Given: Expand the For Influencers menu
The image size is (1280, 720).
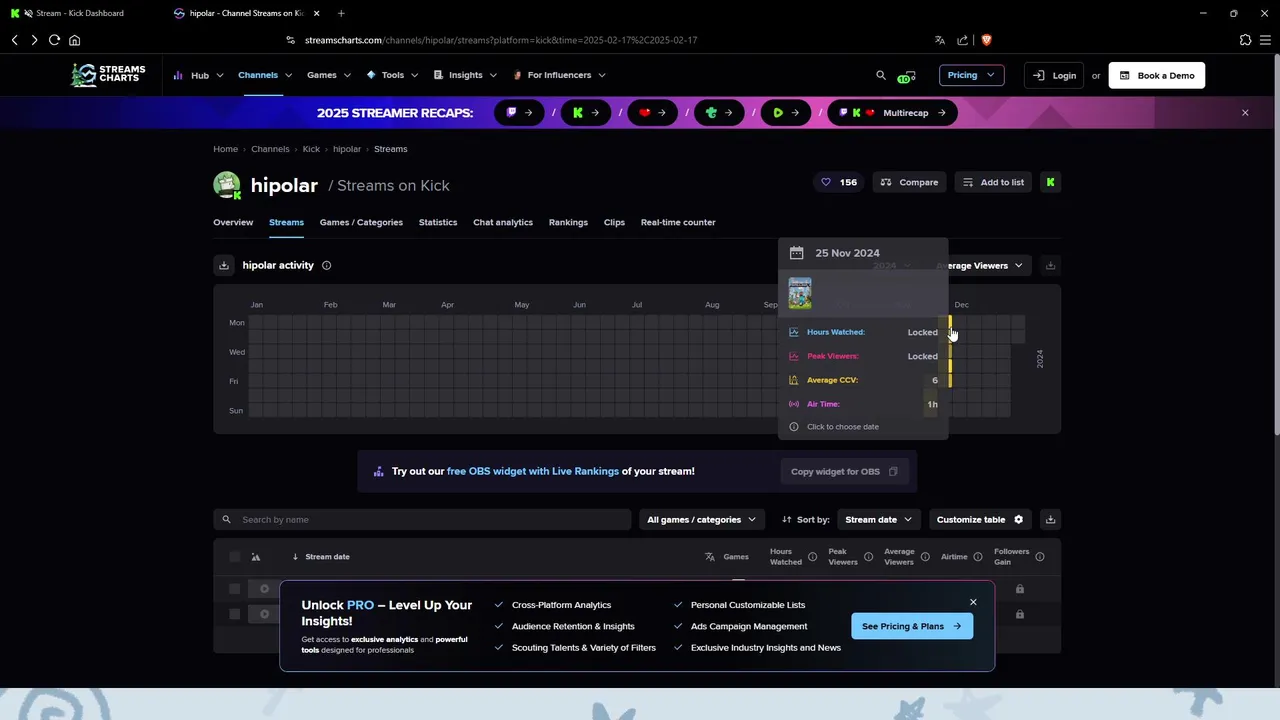Looking at the screenshot, I should [559, 75].
